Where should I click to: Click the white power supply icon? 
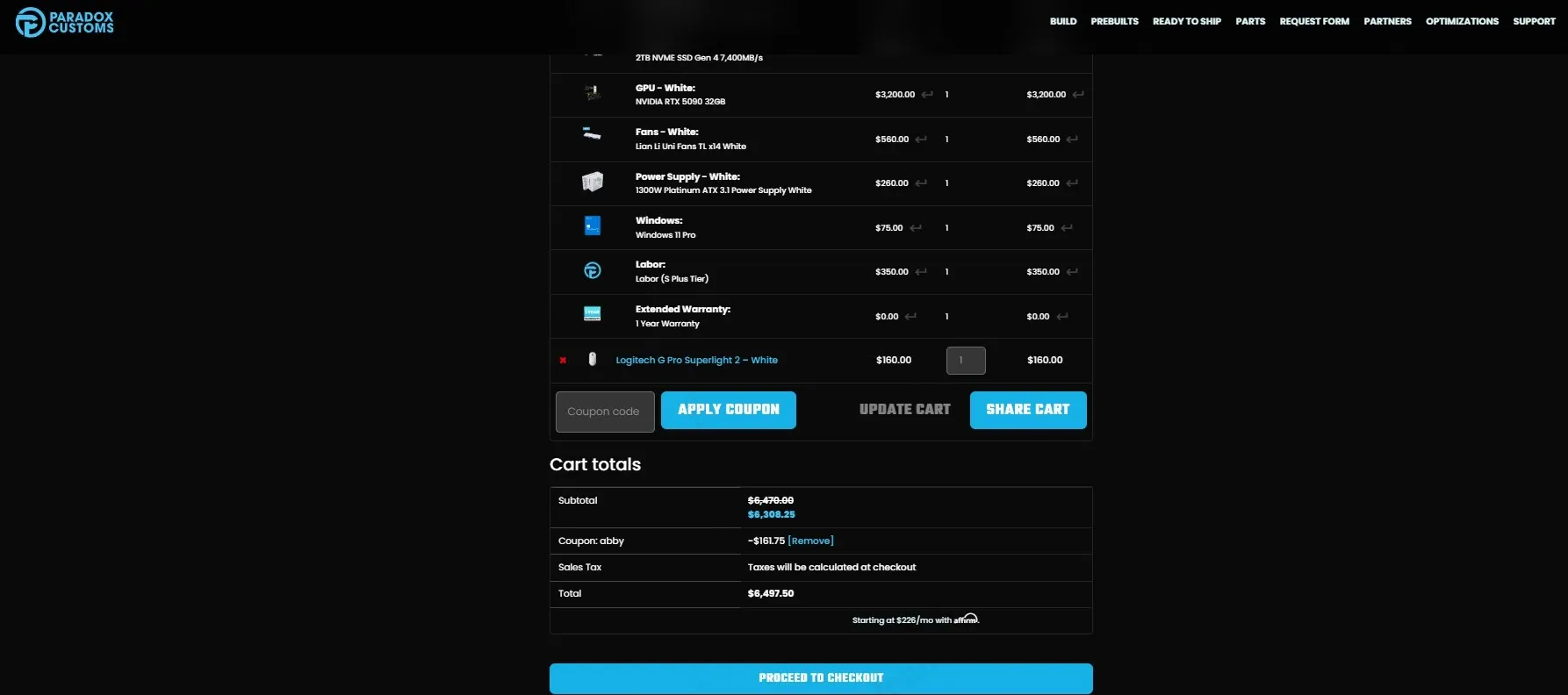coord(593,183)
